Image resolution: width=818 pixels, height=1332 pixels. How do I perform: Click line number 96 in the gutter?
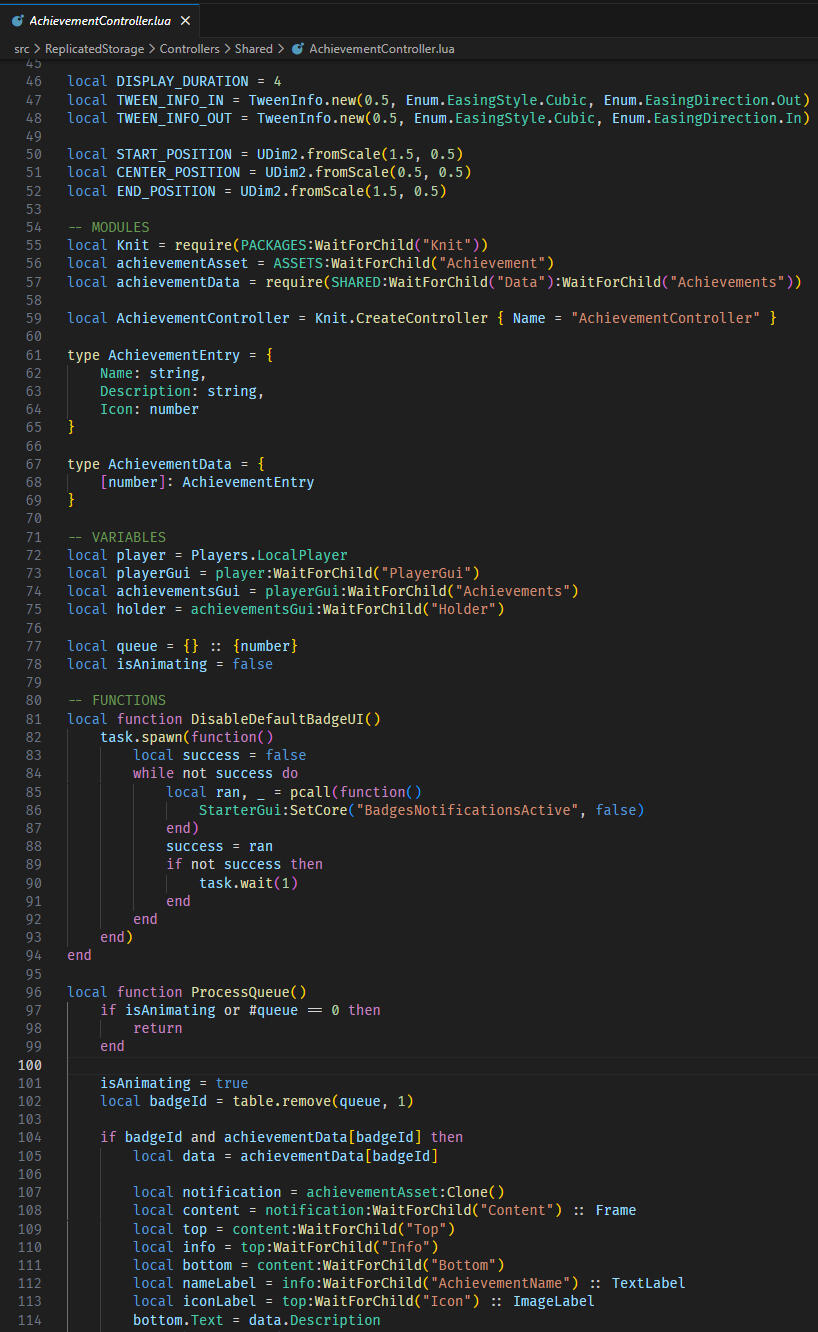33,992
